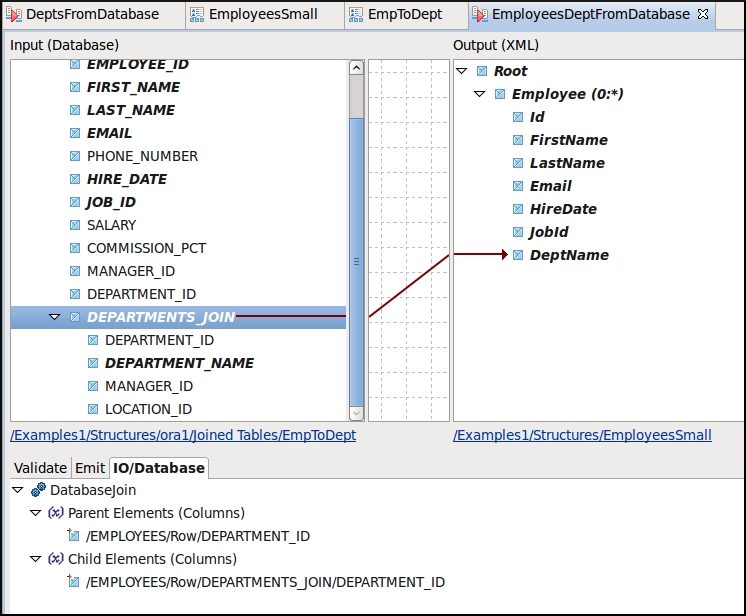Select MANAGER_ID under DEPARTMENTS_JOIN
Screen dimensions: 746x616
coord(149,386)
